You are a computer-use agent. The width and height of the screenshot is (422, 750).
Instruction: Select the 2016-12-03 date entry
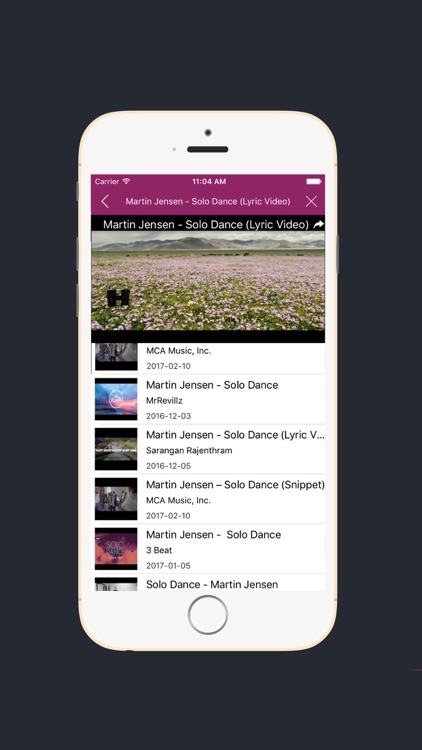point(168,416)
